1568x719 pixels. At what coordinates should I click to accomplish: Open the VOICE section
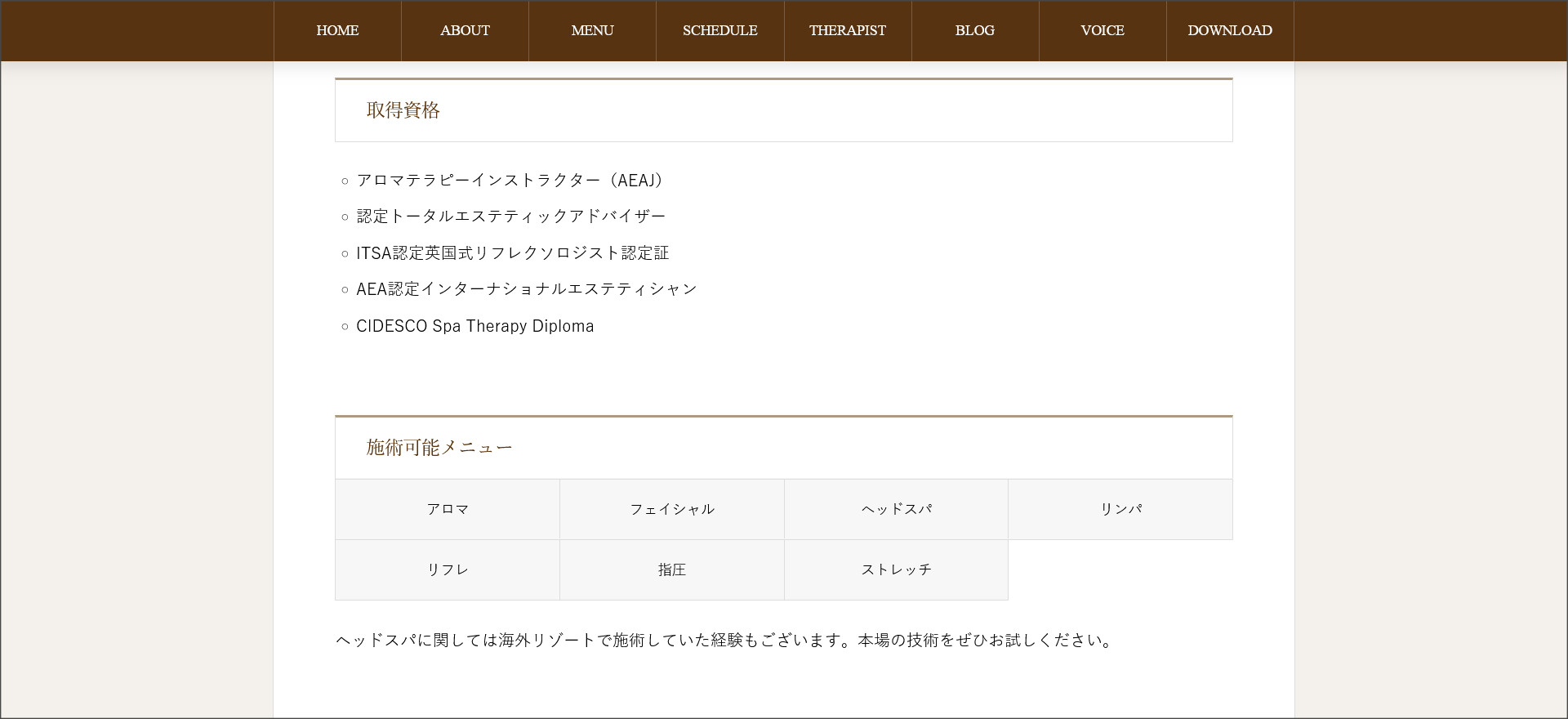[x=1102, y=31]
